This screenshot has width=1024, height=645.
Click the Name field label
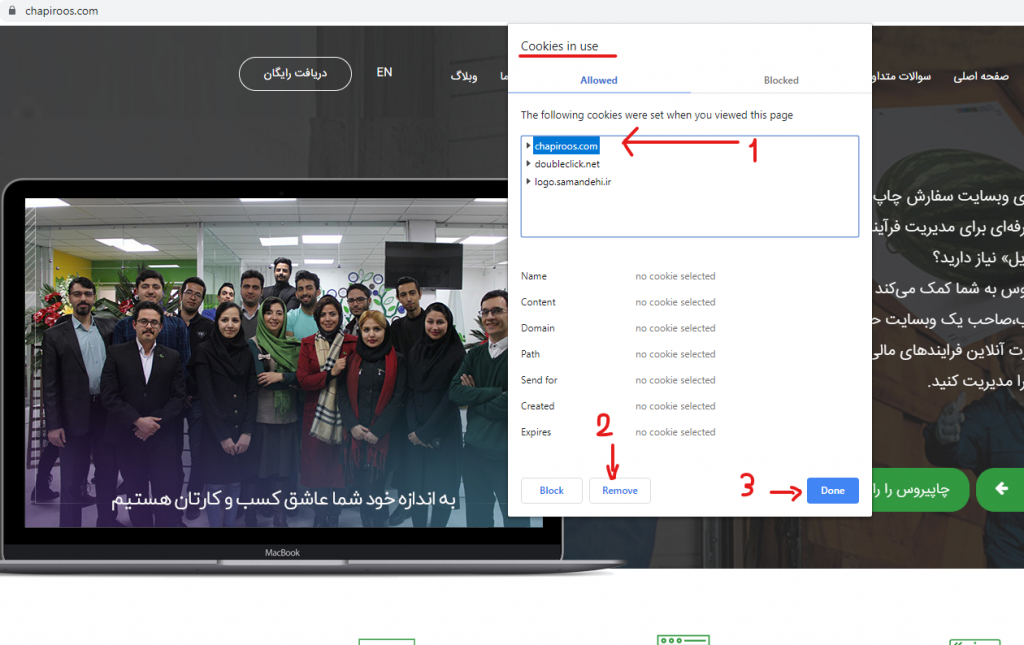534,276
